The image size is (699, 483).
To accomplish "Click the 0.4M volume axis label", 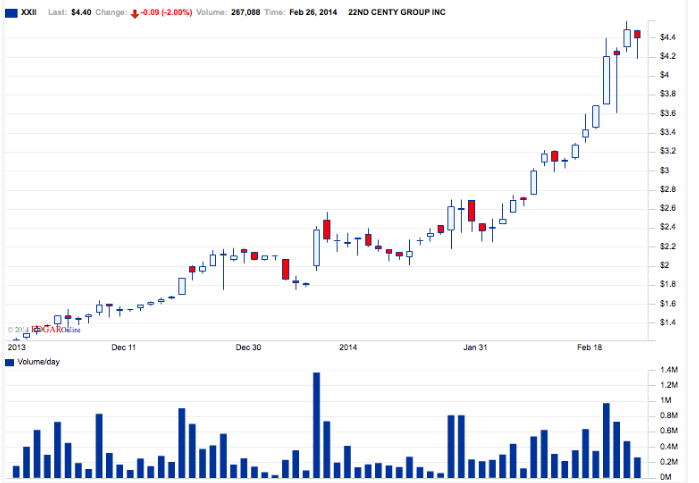I will (669, 447).
